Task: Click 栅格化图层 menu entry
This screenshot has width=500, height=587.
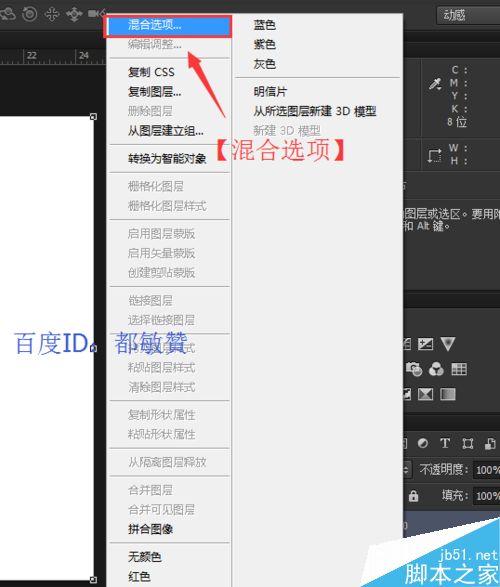Action: click(x=168, y=186)
